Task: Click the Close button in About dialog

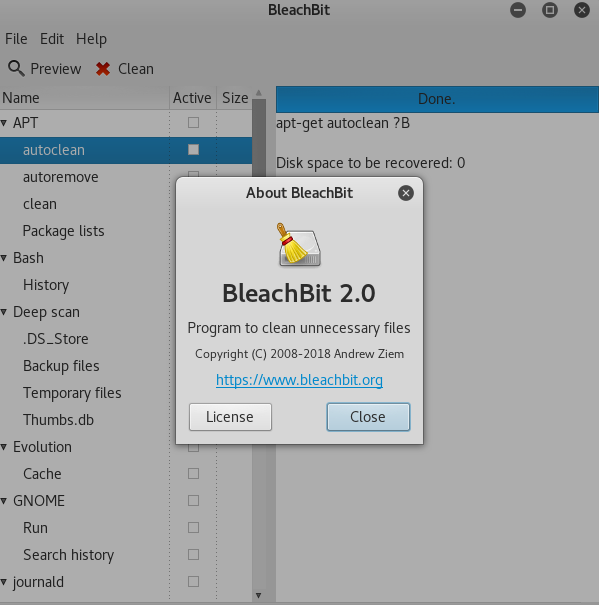Action: [368, 417]
